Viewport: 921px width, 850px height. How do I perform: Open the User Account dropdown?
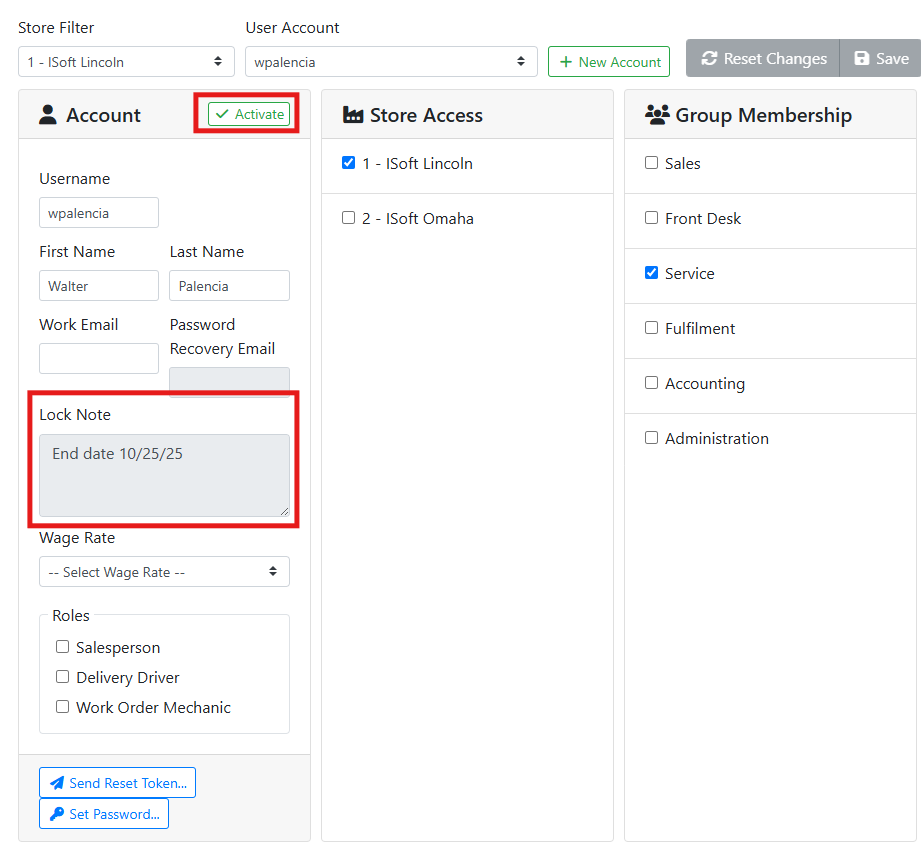pyautogui.click(x=391, y=62)
